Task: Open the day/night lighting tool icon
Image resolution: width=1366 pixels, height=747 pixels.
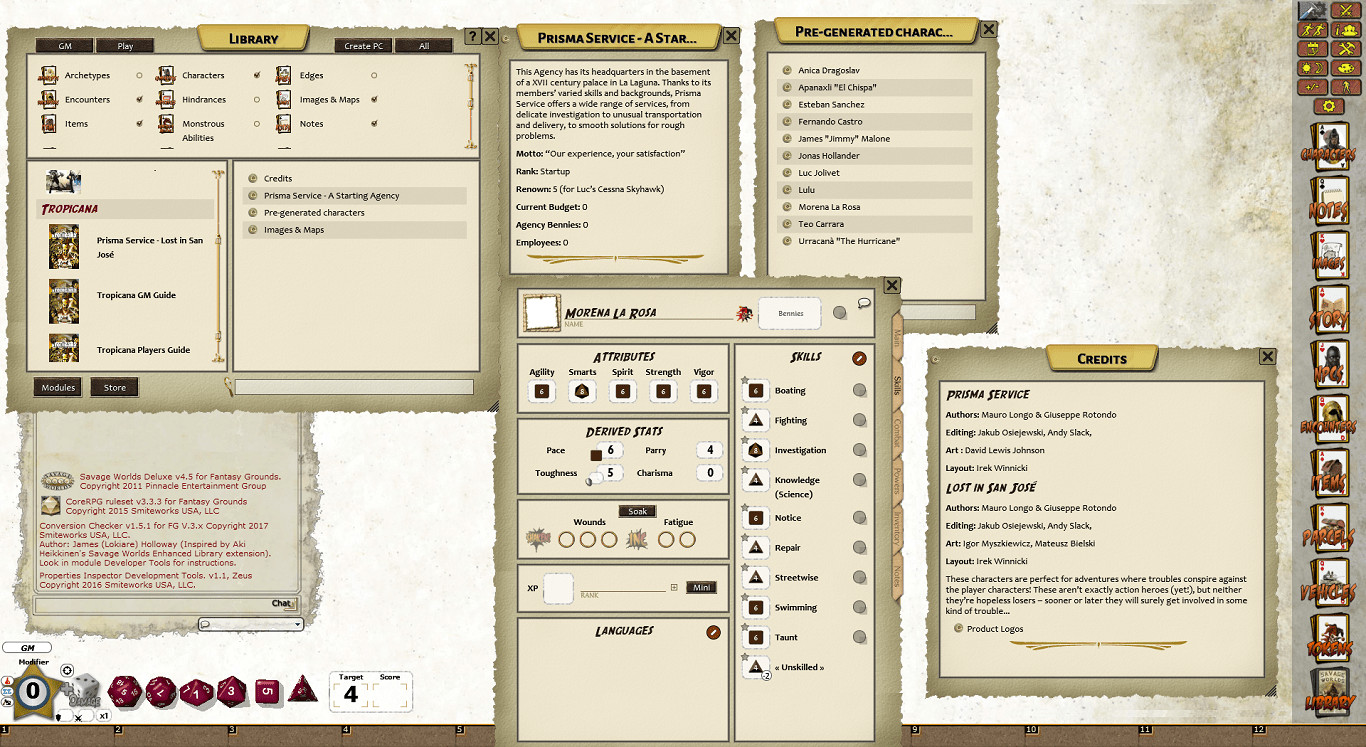Action: point(1312,68)
